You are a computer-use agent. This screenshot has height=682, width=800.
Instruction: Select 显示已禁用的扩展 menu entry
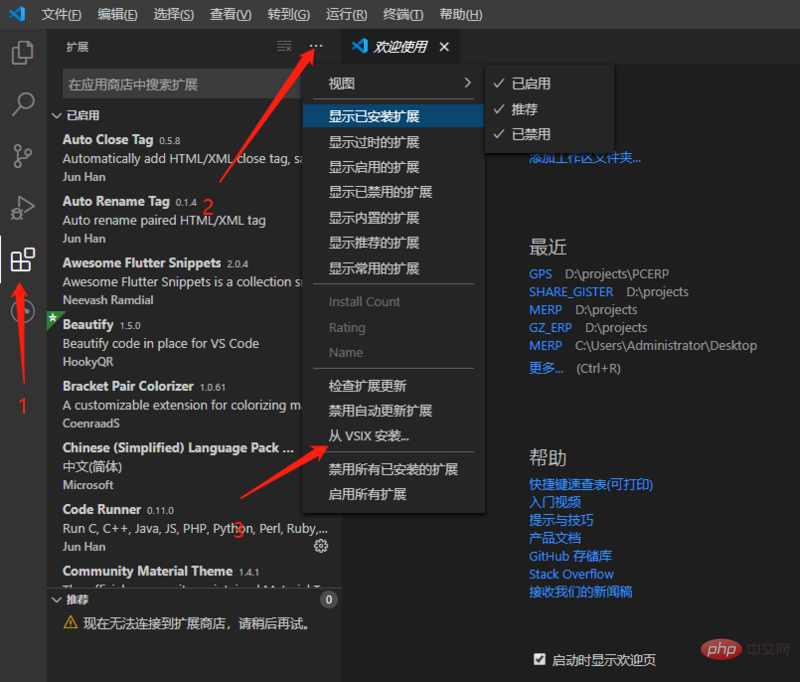tap(393, 192)
